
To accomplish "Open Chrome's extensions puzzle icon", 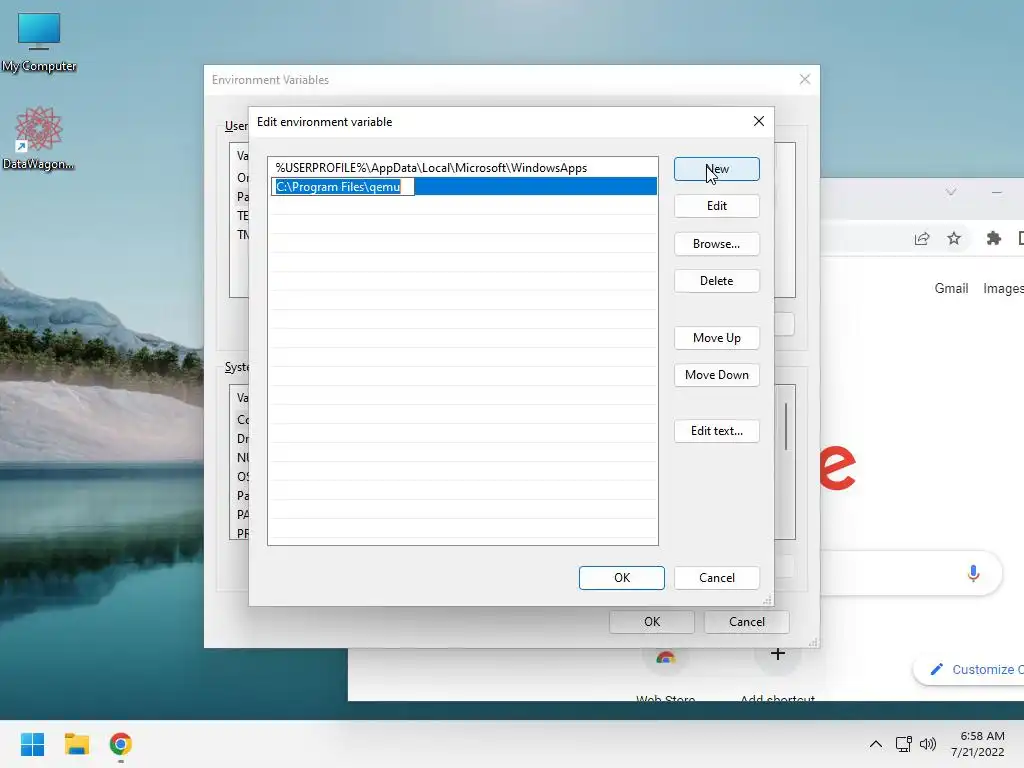I will pyautogui.click(x=993, y=238).
